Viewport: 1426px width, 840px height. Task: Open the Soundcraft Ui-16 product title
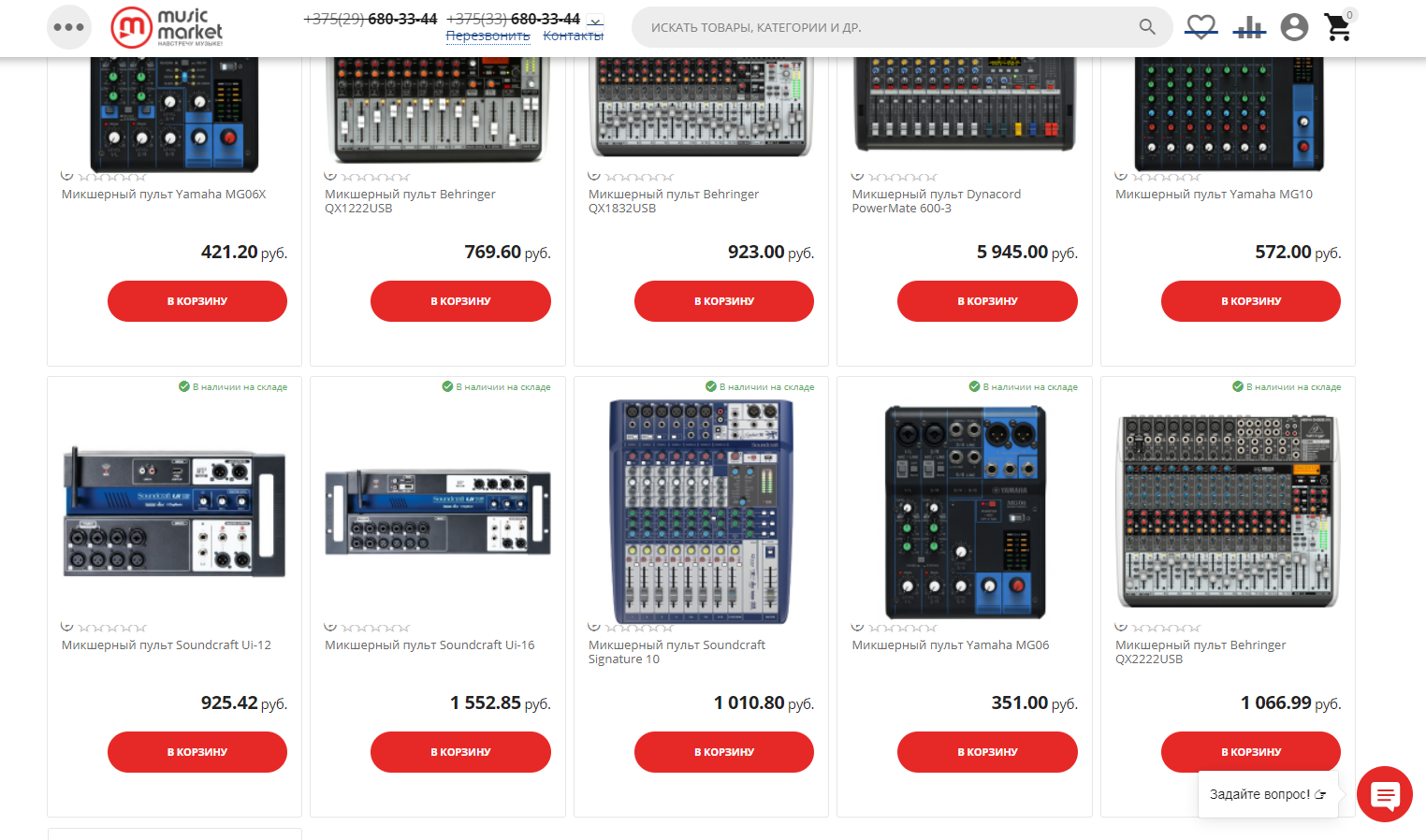click(x=429, y=645)
